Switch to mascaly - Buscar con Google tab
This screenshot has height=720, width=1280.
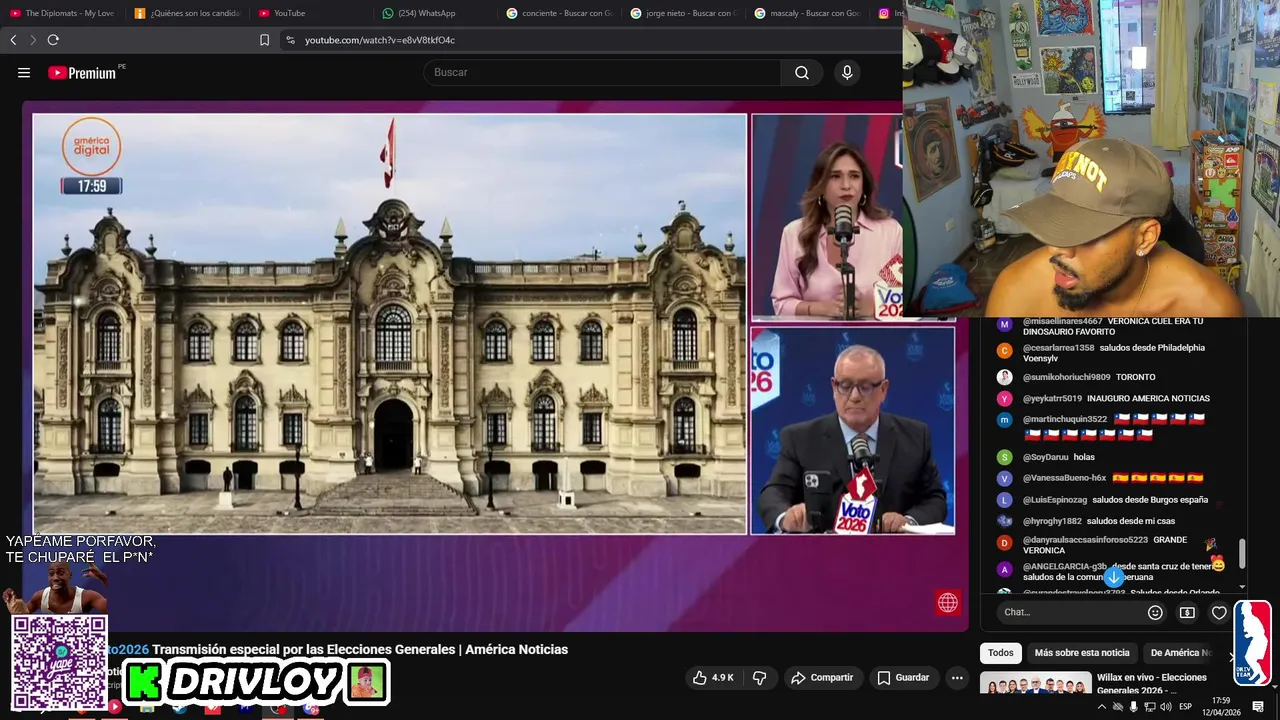coord(807,13)
